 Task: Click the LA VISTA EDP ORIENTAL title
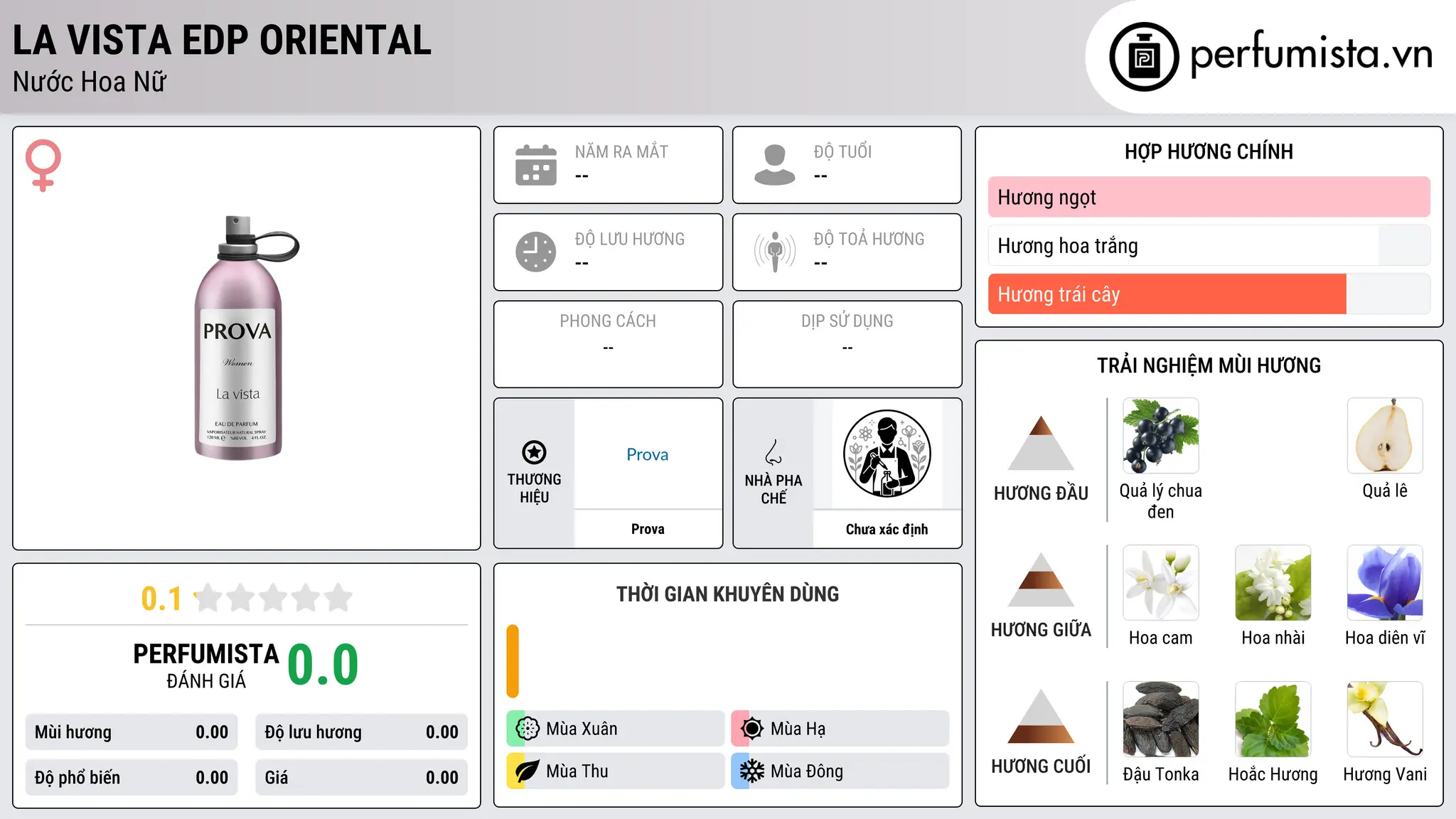(222, 40)
